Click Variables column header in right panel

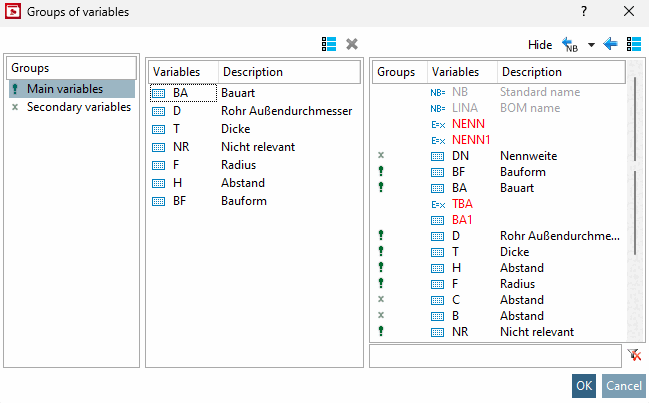click(462, 72)
